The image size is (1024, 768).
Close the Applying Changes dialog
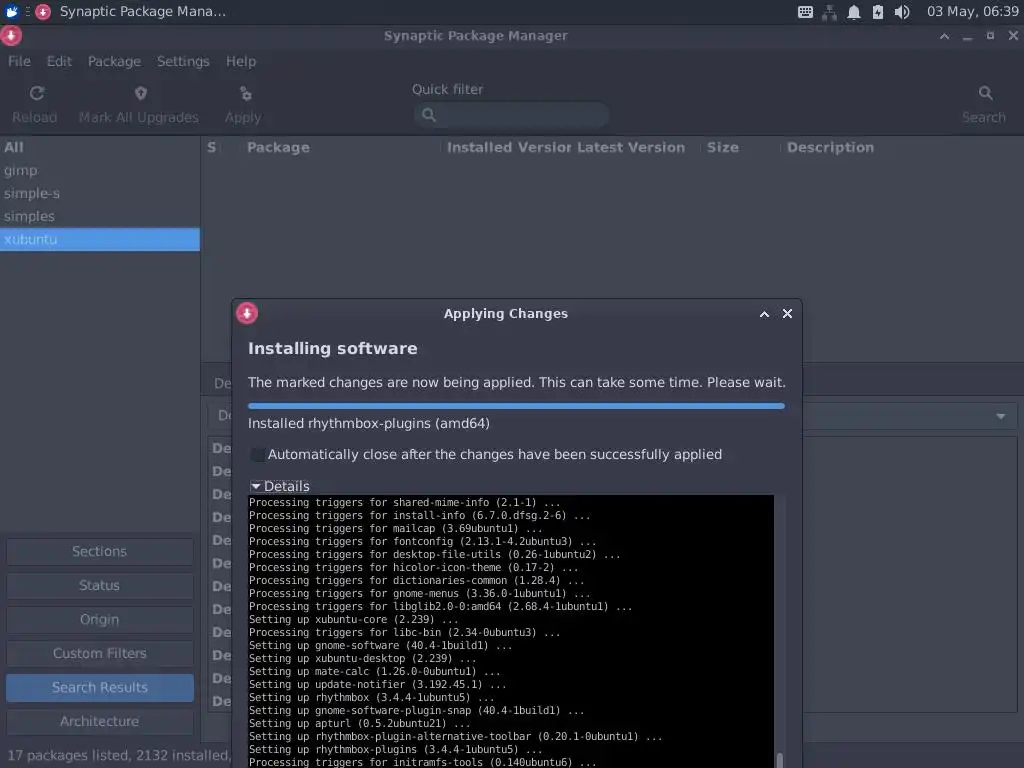coord(787,313)
